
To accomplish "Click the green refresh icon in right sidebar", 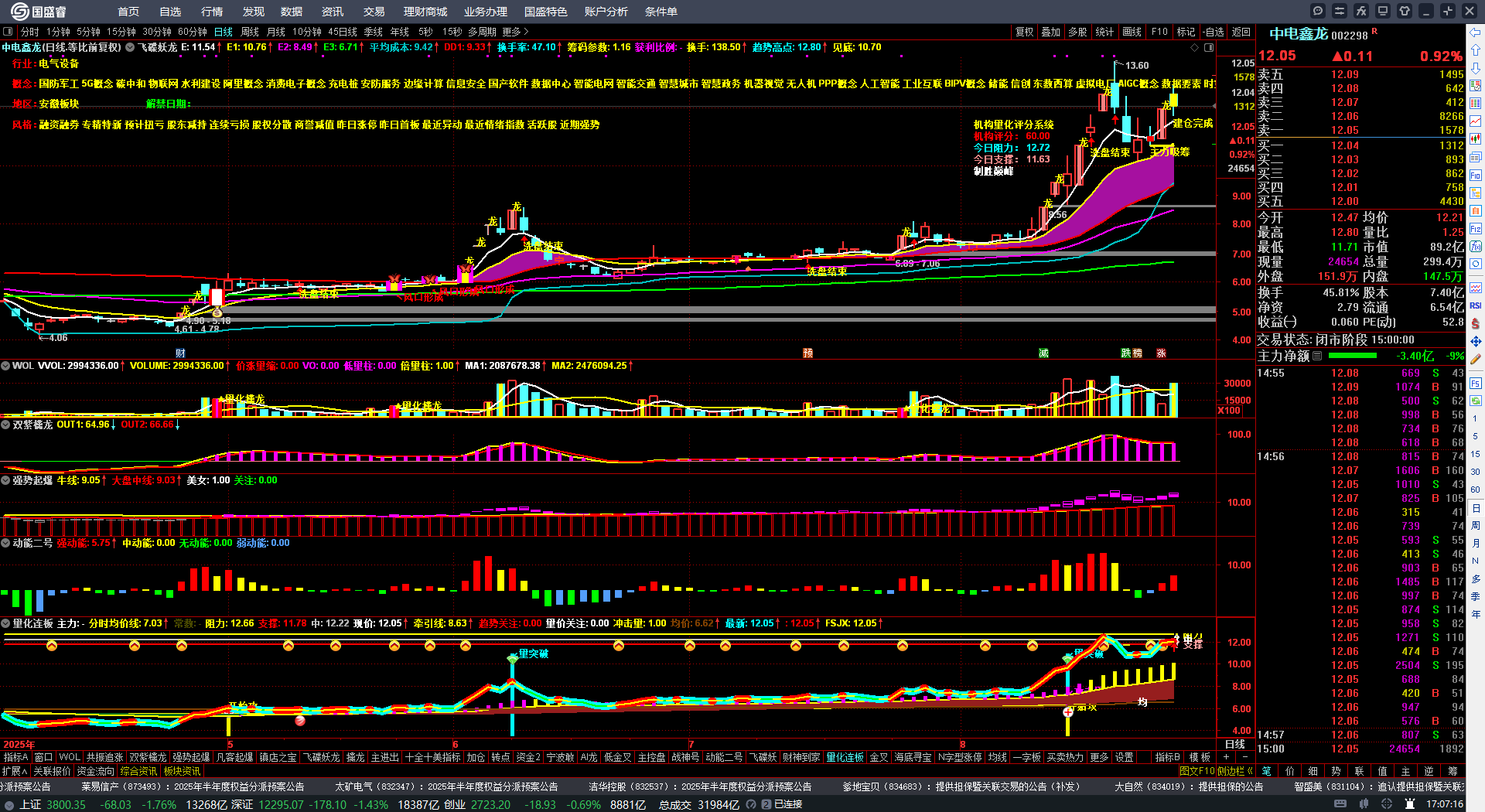I will point(1476,401).
